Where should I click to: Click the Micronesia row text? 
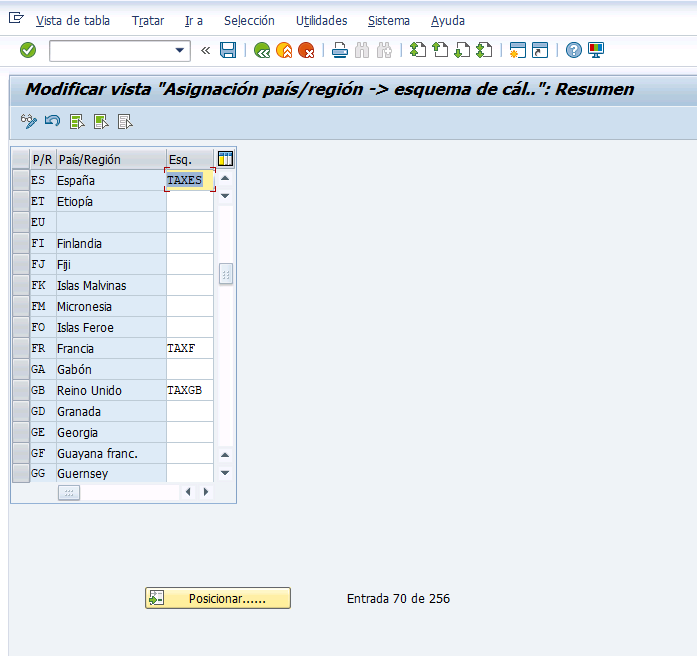point(84,307)
